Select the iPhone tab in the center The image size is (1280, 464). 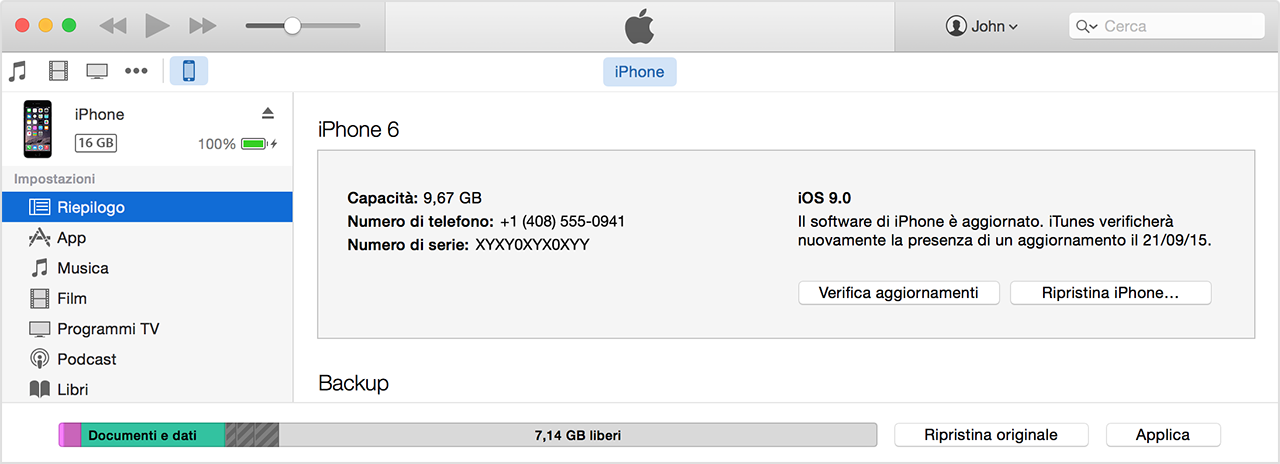pos(639,71)
